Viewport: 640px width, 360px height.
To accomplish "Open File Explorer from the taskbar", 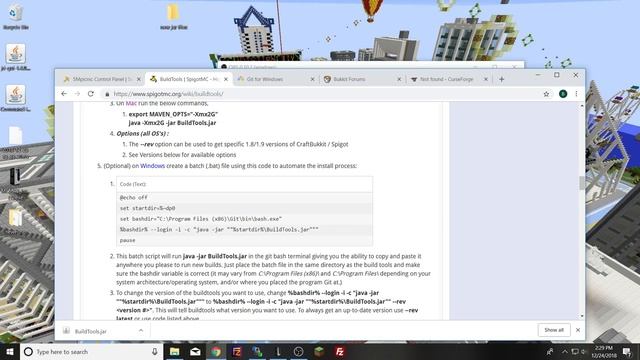I will 175,351.
